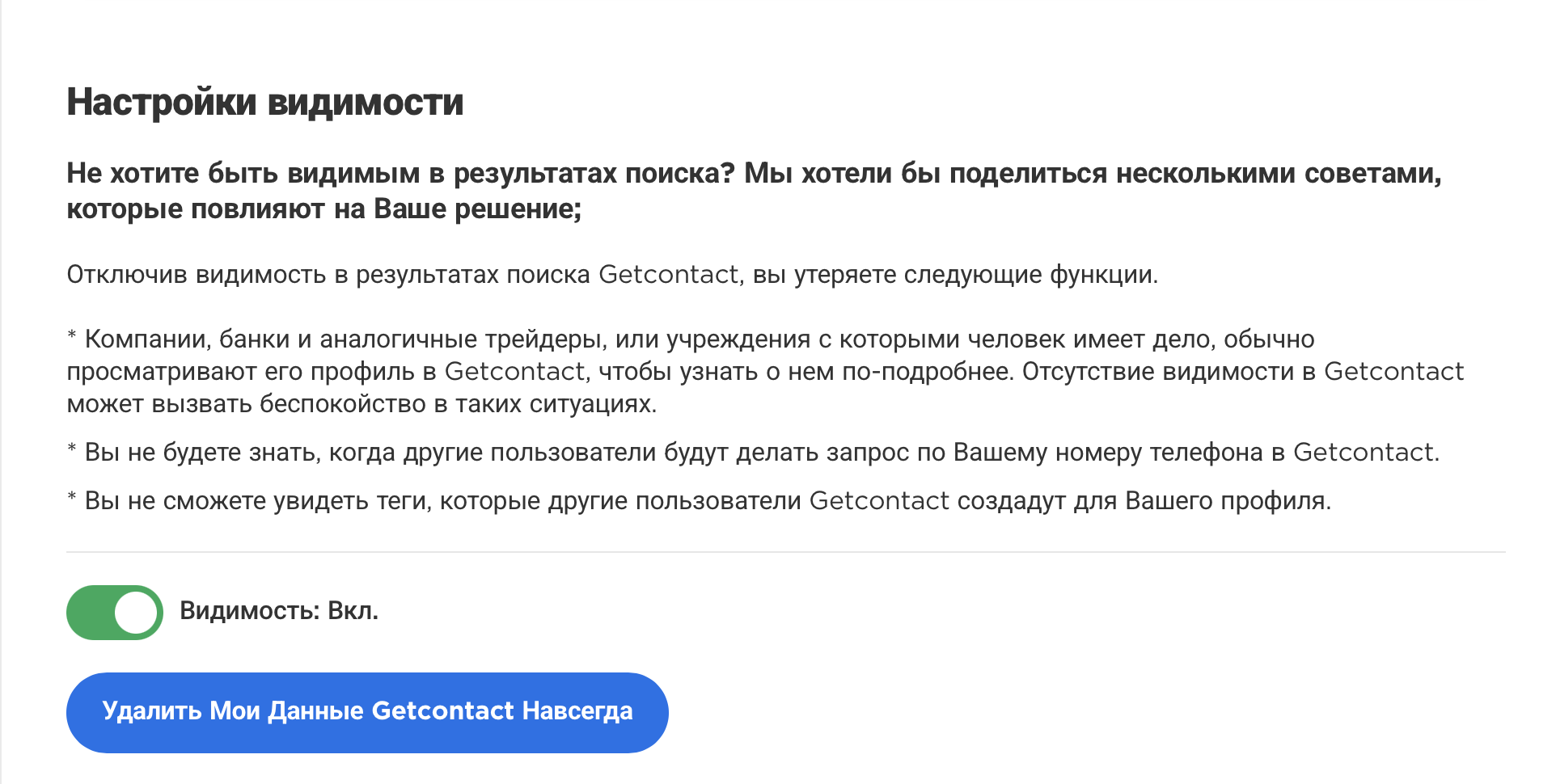Screen dimensions: 1556x784
Task: Click the Видимость: Вкл. label
Action: tap(278, 612)
